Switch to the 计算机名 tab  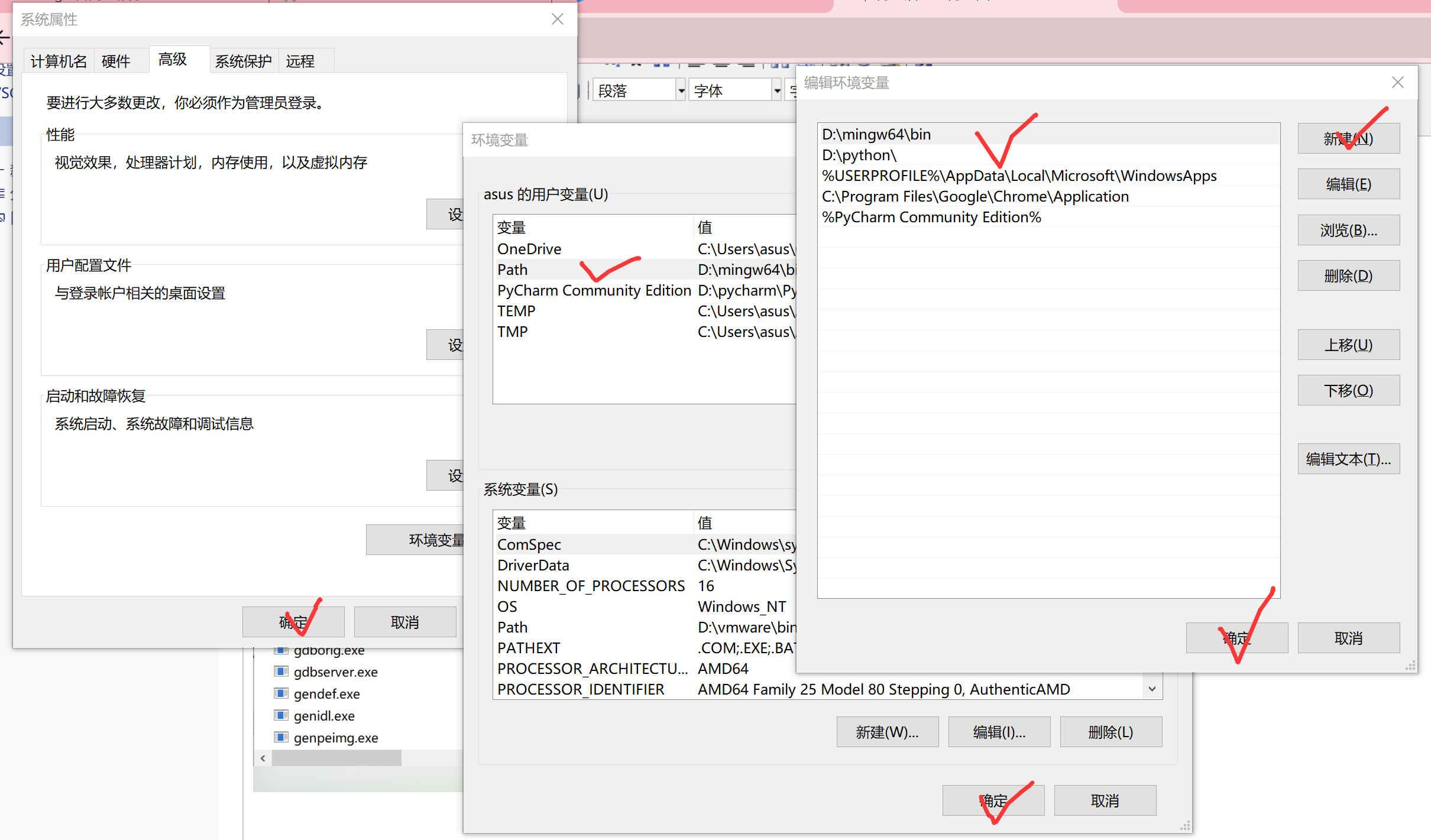59,61
